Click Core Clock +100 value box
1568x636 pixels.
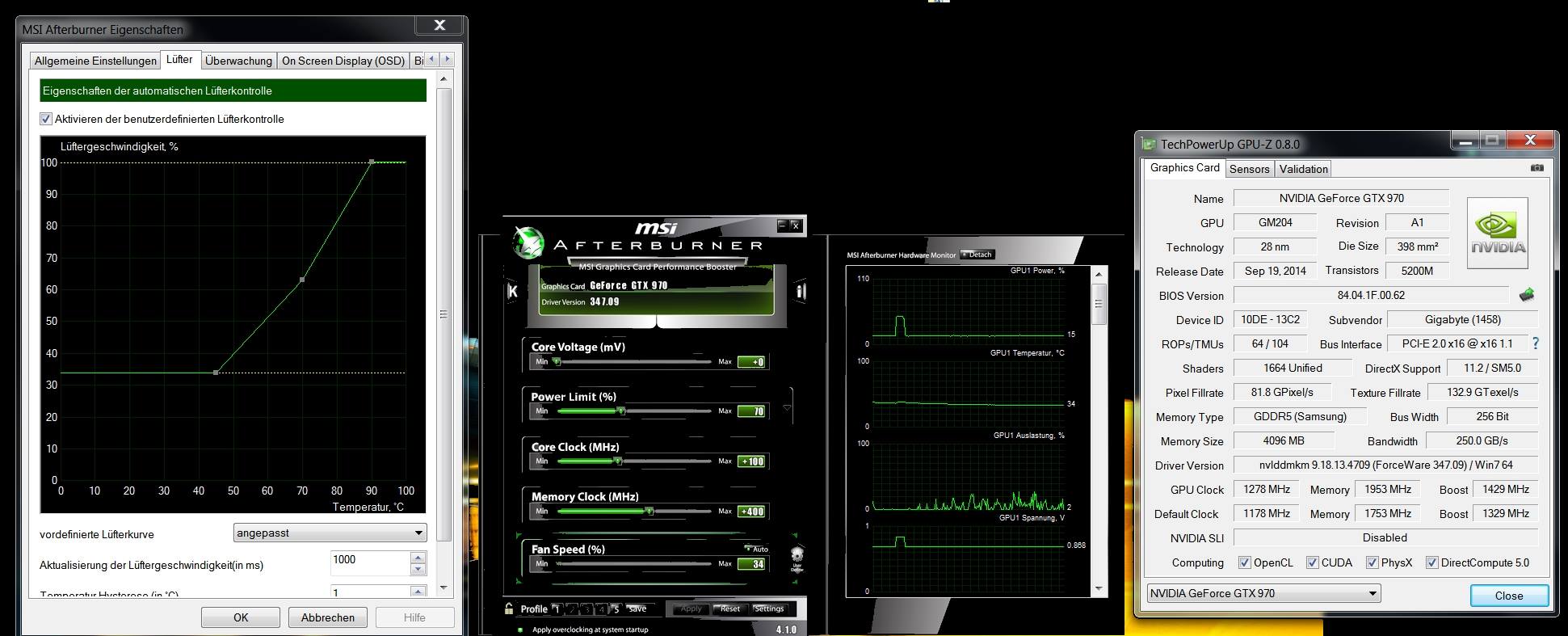point(752,461)
